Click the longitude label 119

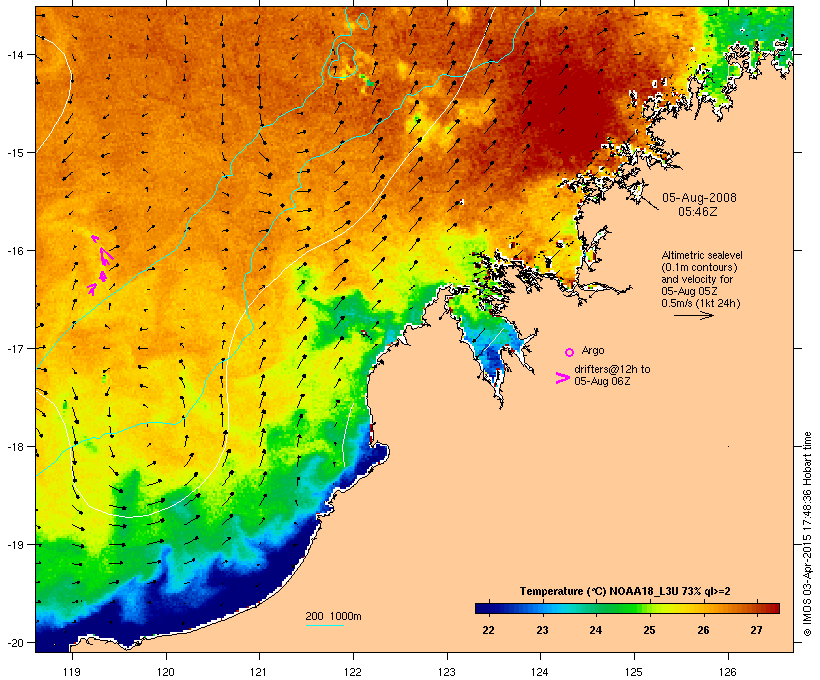click(72, 672)
